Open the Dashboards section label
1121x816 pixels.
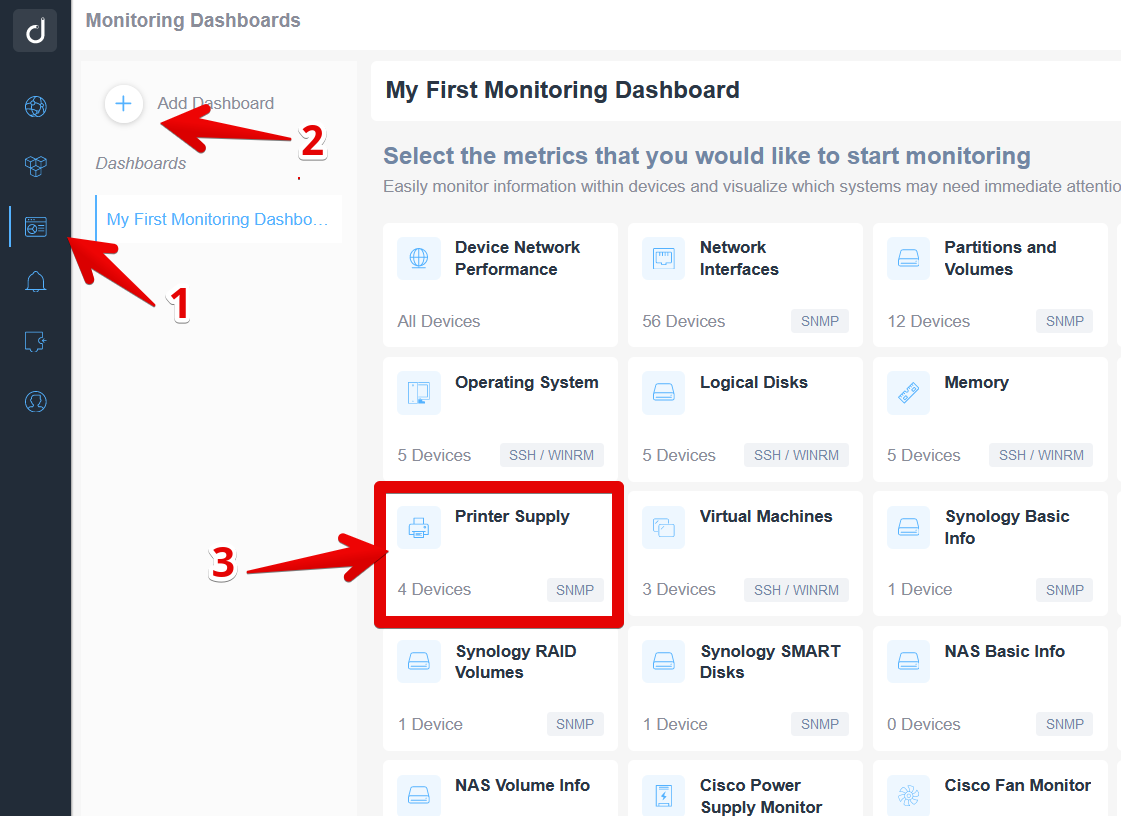[x=140, y=162]
